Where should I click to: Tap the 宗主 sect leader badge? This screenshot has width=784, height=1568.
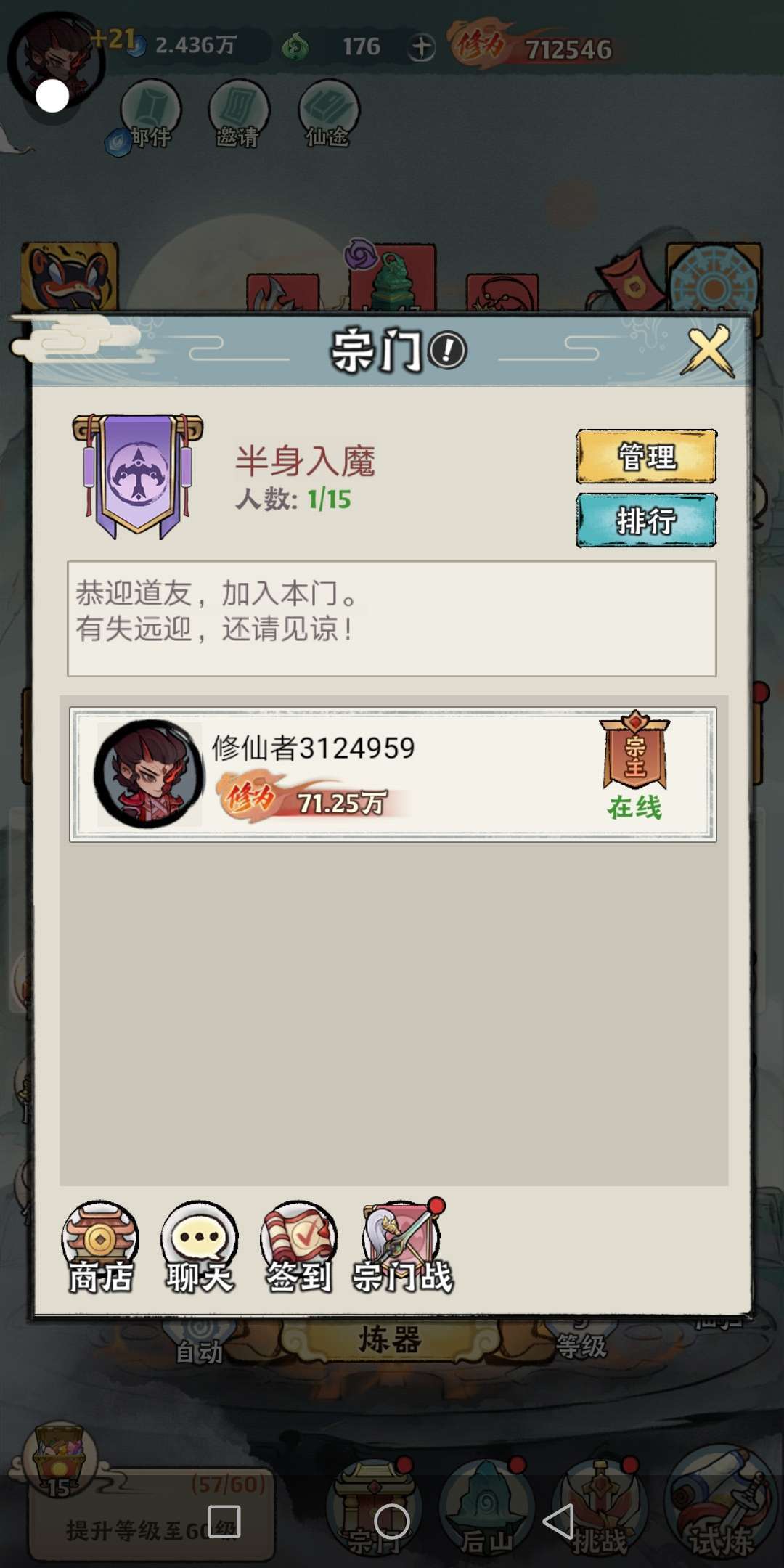pyautogui.click(x=635, y=750)
